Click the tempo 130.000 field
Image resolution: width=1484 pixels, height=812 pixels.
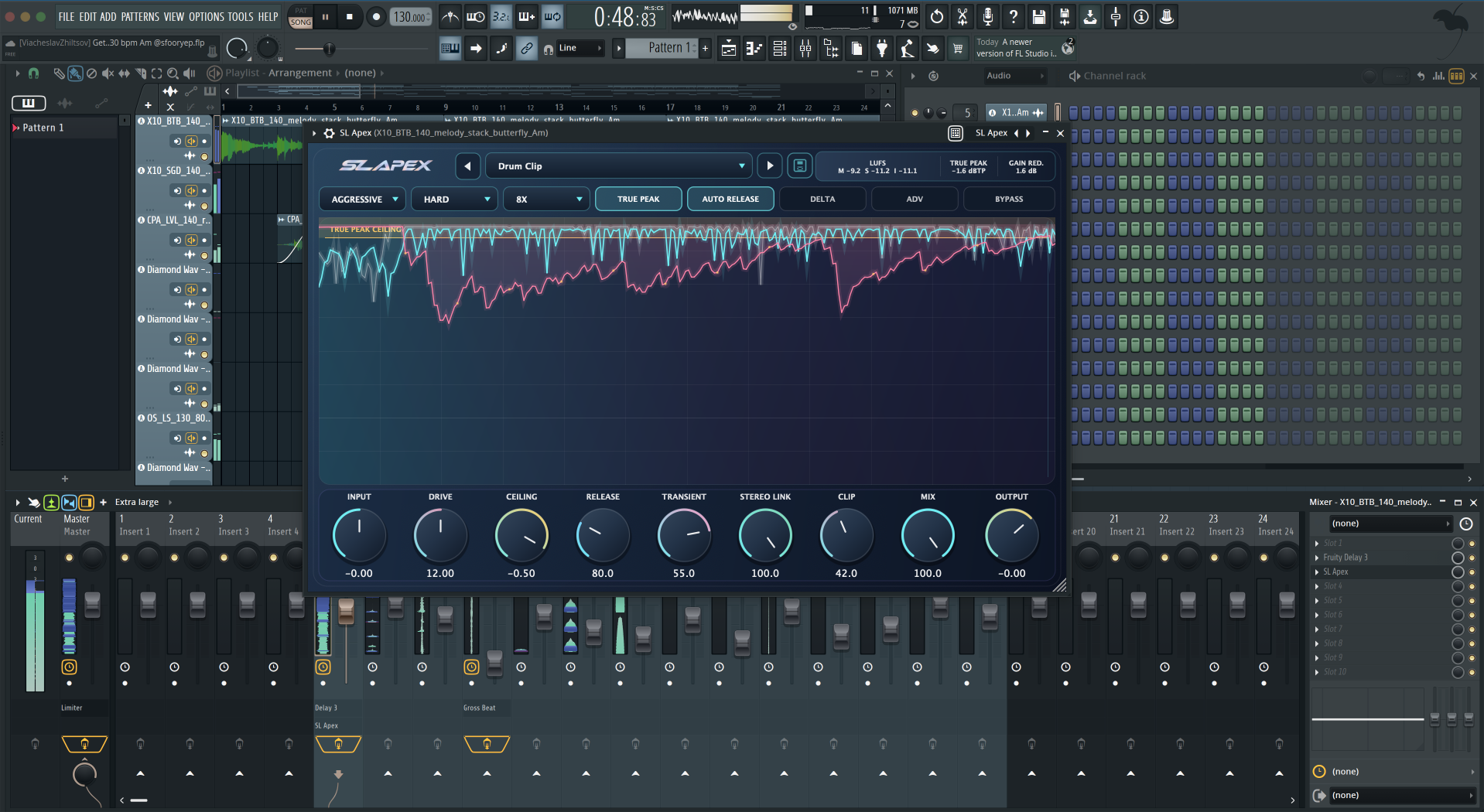pyautogui.click(x=411, y=17)
